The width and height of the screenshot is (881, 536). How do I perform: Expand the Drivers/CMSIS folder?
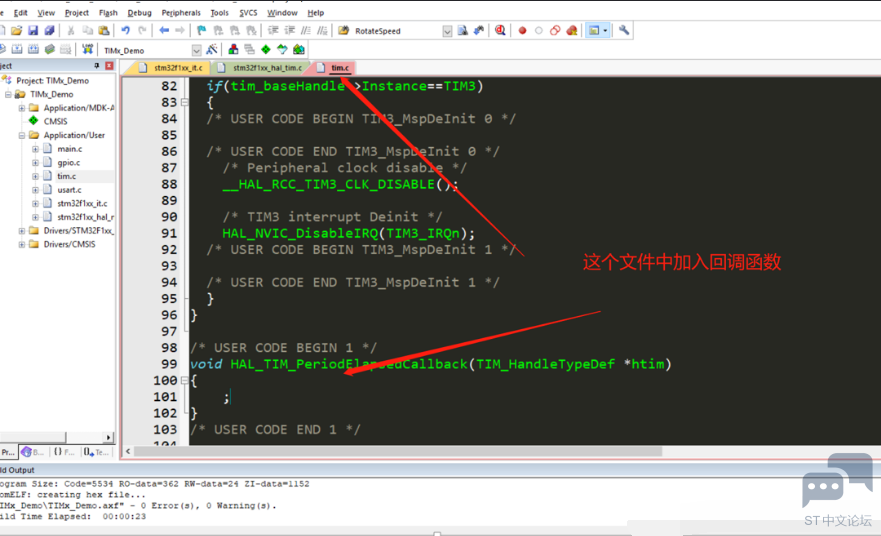tap(21, 244)
